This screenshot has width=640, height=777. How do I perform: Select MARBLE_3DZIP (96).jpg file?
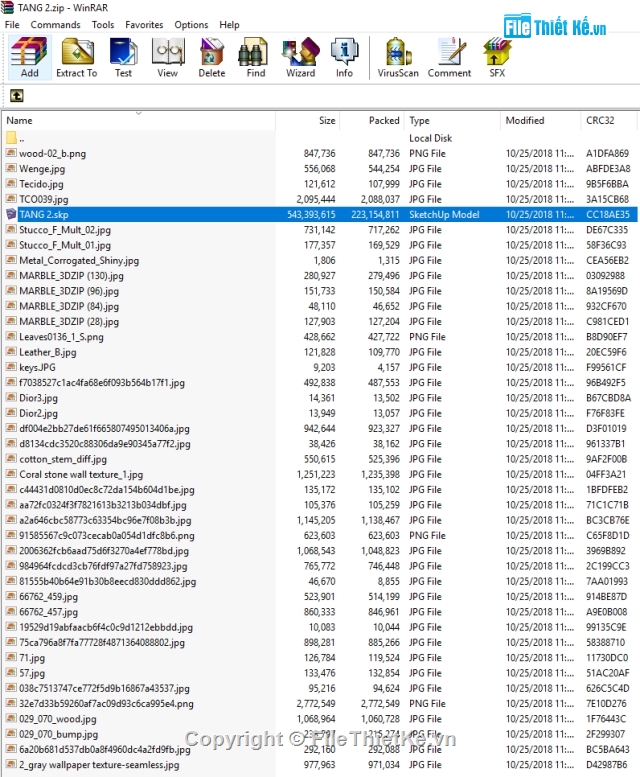point(69,291)
